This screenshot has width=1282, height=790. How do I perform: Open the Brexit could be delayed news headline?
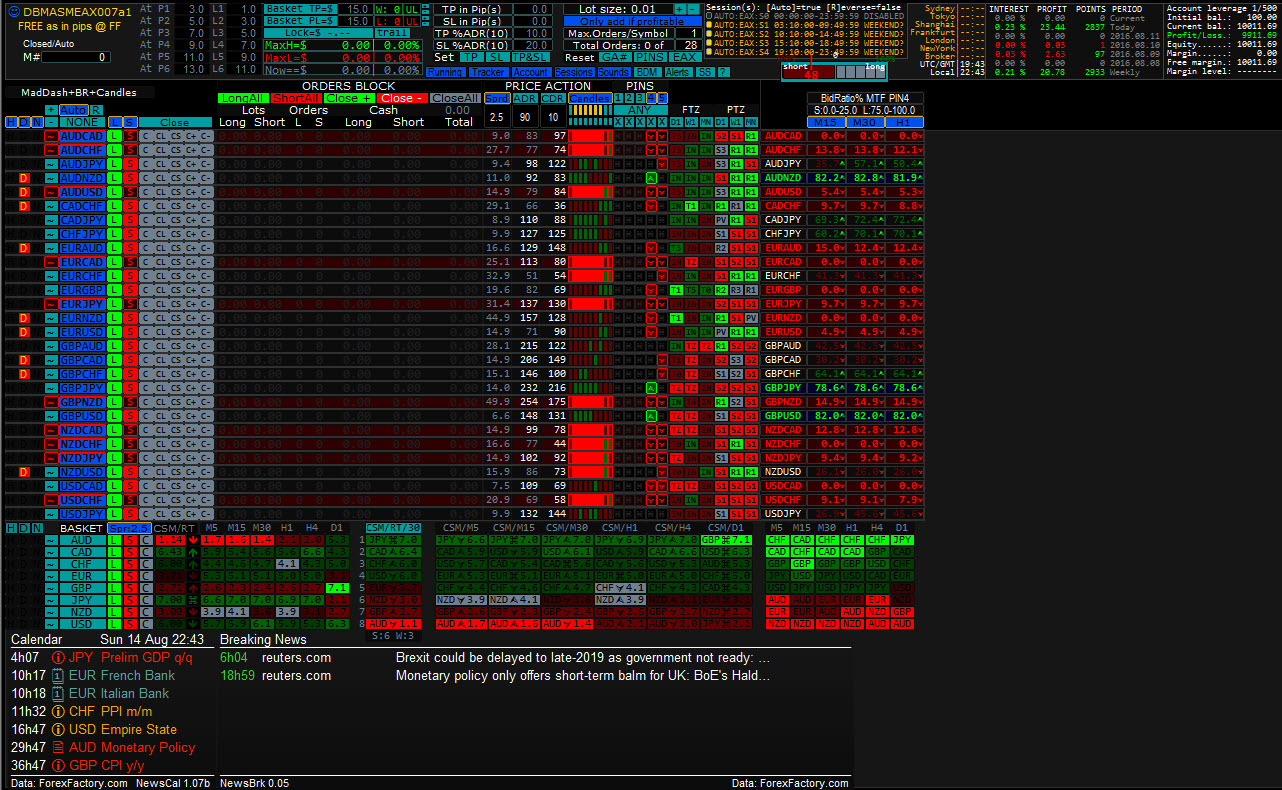[x=583, y=657]
